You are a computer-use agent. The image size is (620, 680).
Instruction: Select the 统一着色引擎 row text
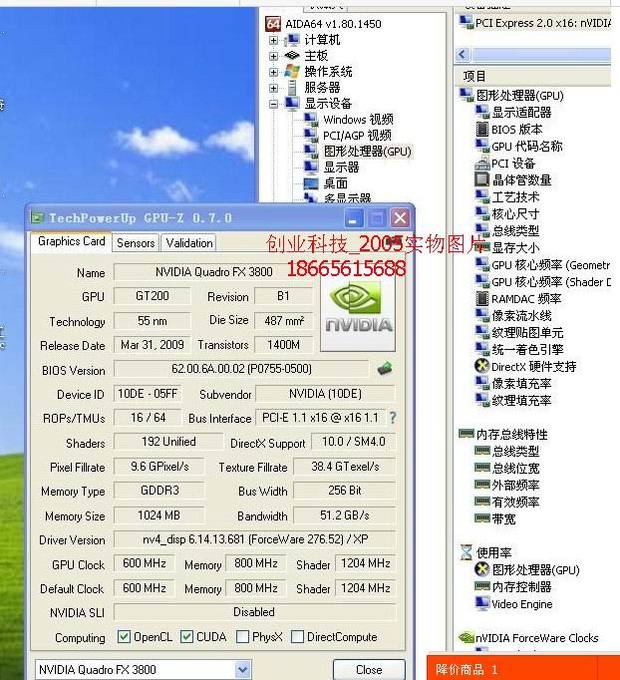pos(528,350)
